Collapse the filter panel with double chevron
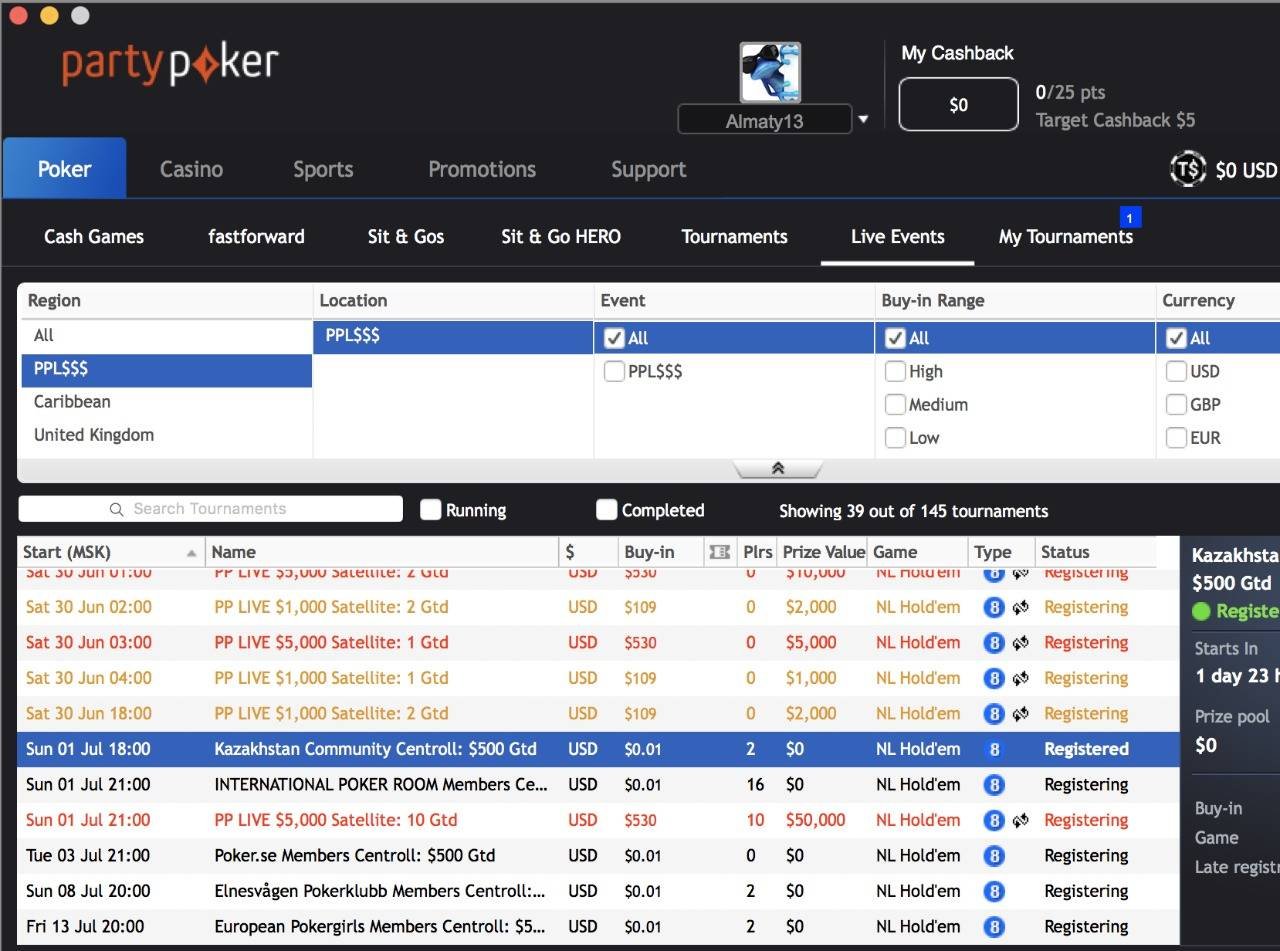The width and height of the screenshot is (1280, 951). pyautogui.click(x=777, y=469)
